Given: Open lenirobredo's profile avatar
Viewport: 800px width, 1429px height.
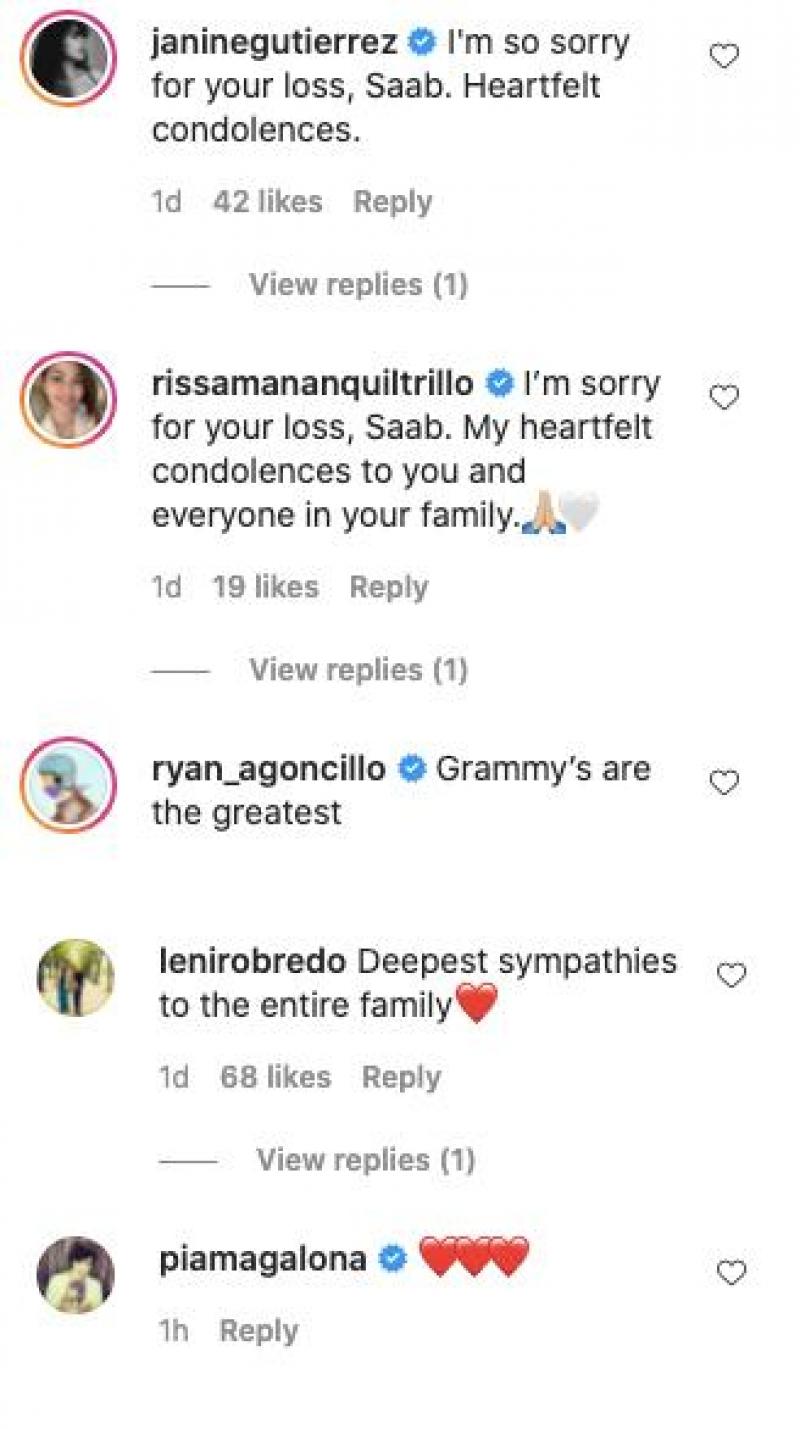Looking at the screenshot, I should pyautogui.click(x=76, y=977).
